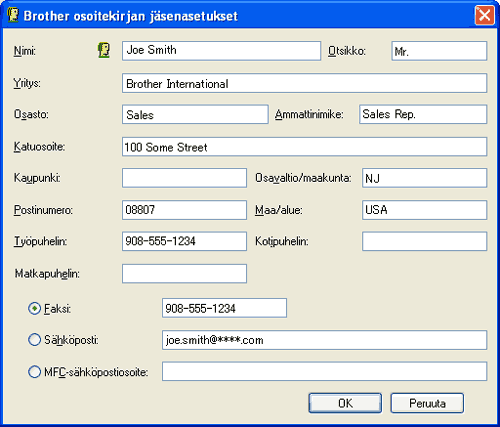The width and height of the screenshot is (500, 427).
Task: Click the Ammattinimike field with Sales Rep.
Action: [423, 114]
